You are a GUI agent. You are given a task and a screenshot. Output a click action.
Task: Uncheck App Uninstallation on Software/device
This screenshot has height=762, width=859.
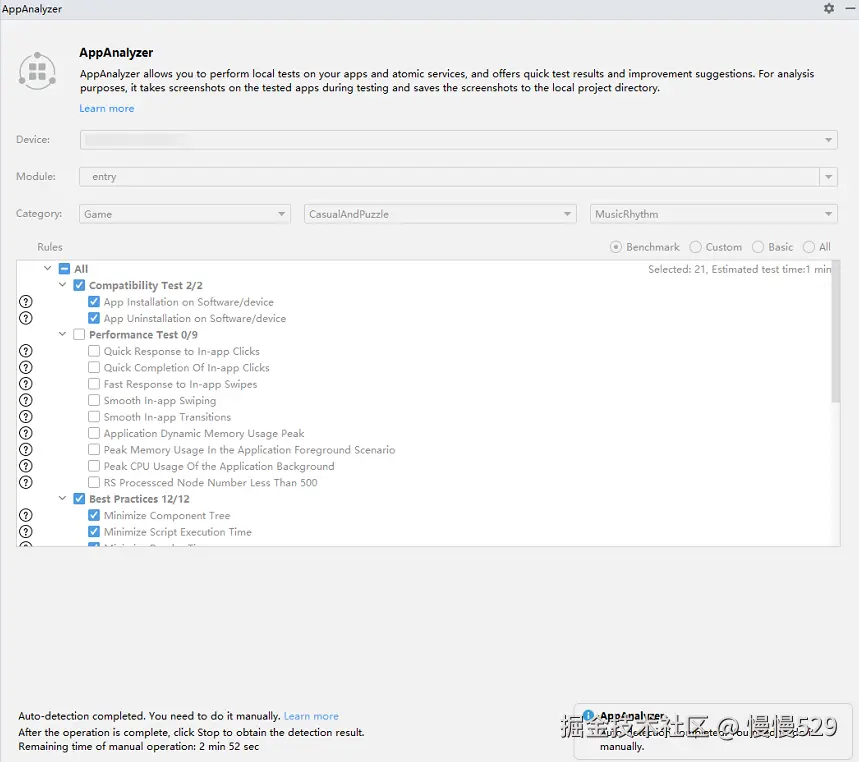coord(94,318)
